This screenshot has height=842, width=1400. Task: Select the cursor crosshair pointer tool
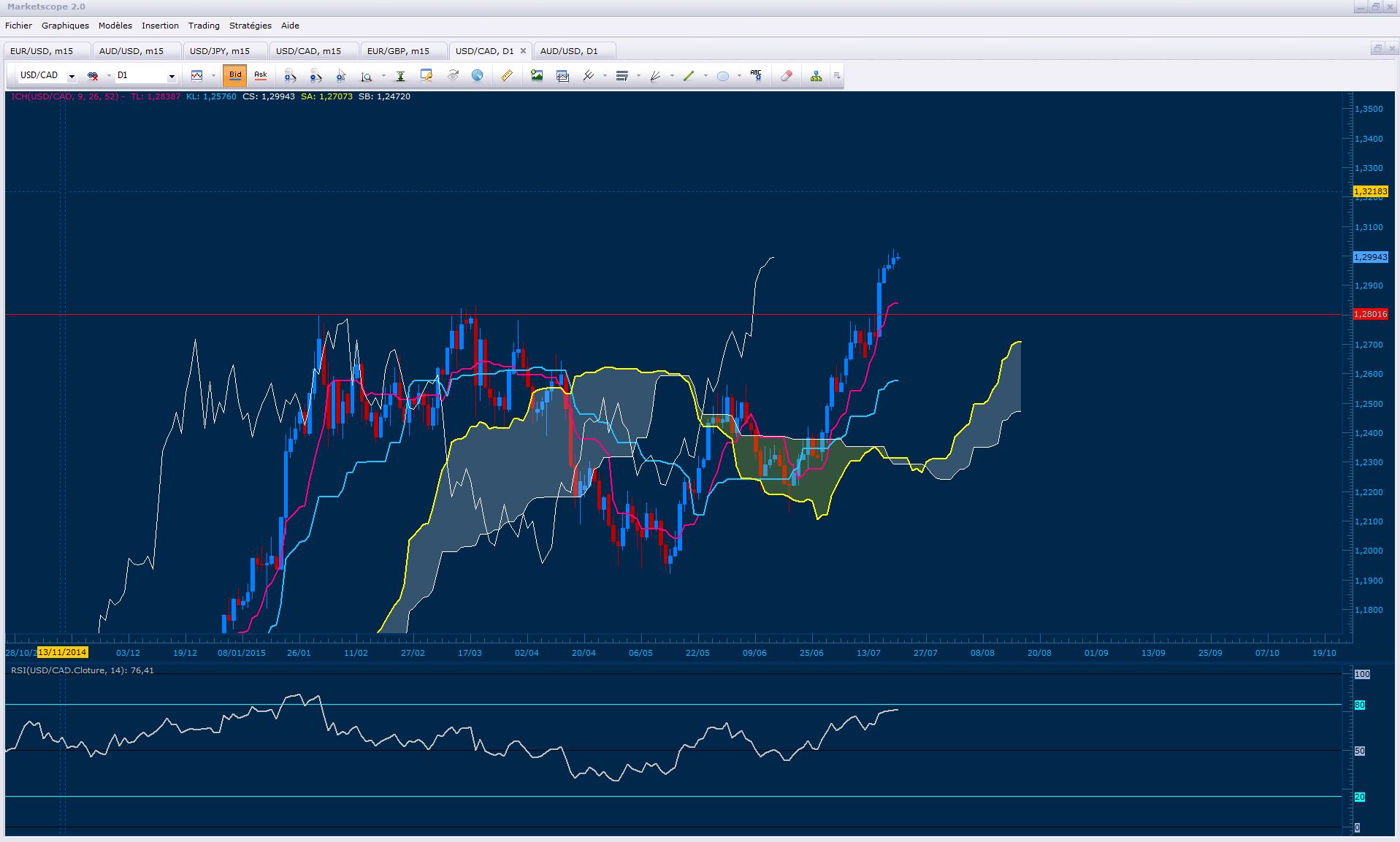pyautogui.click(x=341, y=75)
